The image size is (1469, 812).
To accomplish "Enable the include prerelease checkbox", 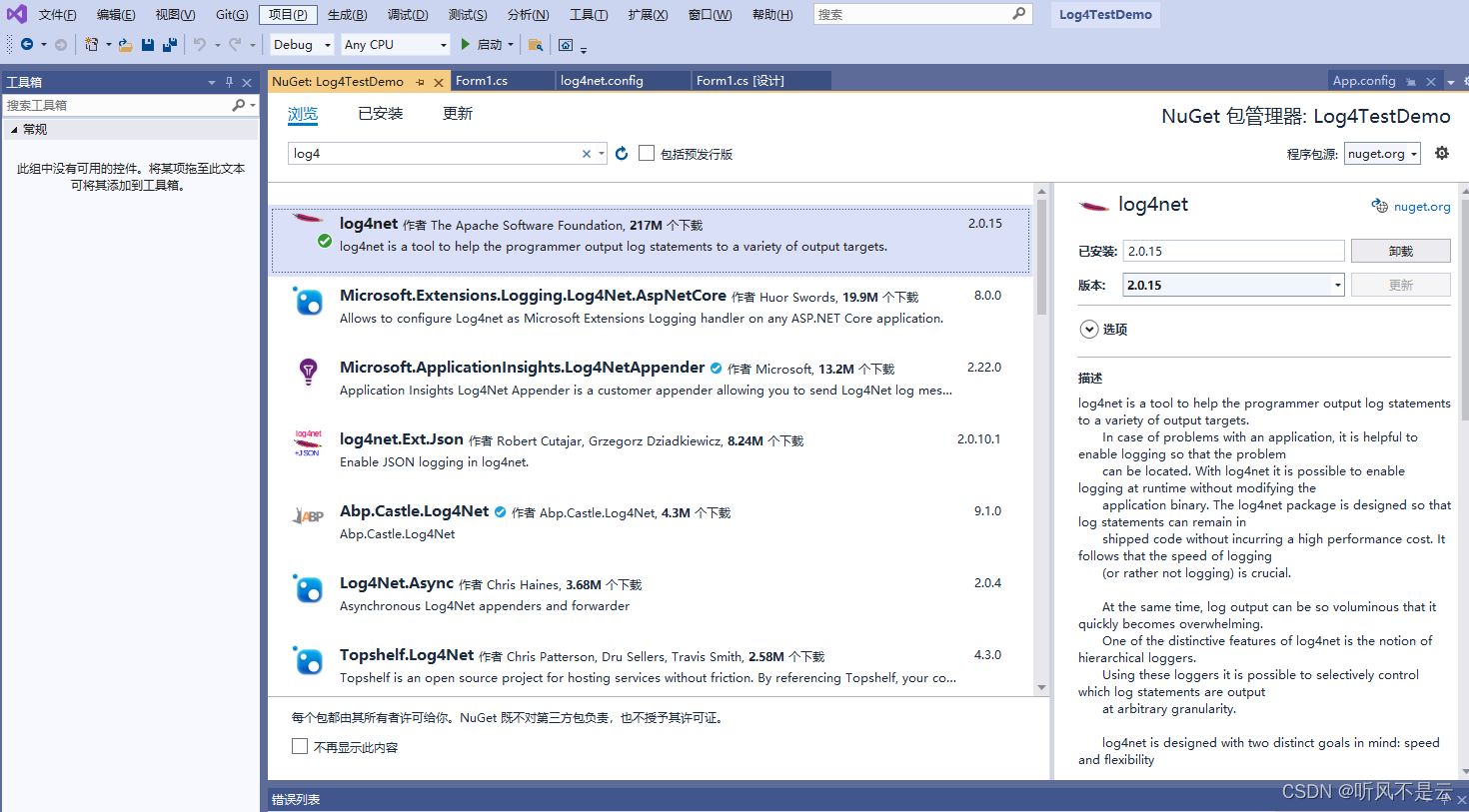I will [647, 153].
